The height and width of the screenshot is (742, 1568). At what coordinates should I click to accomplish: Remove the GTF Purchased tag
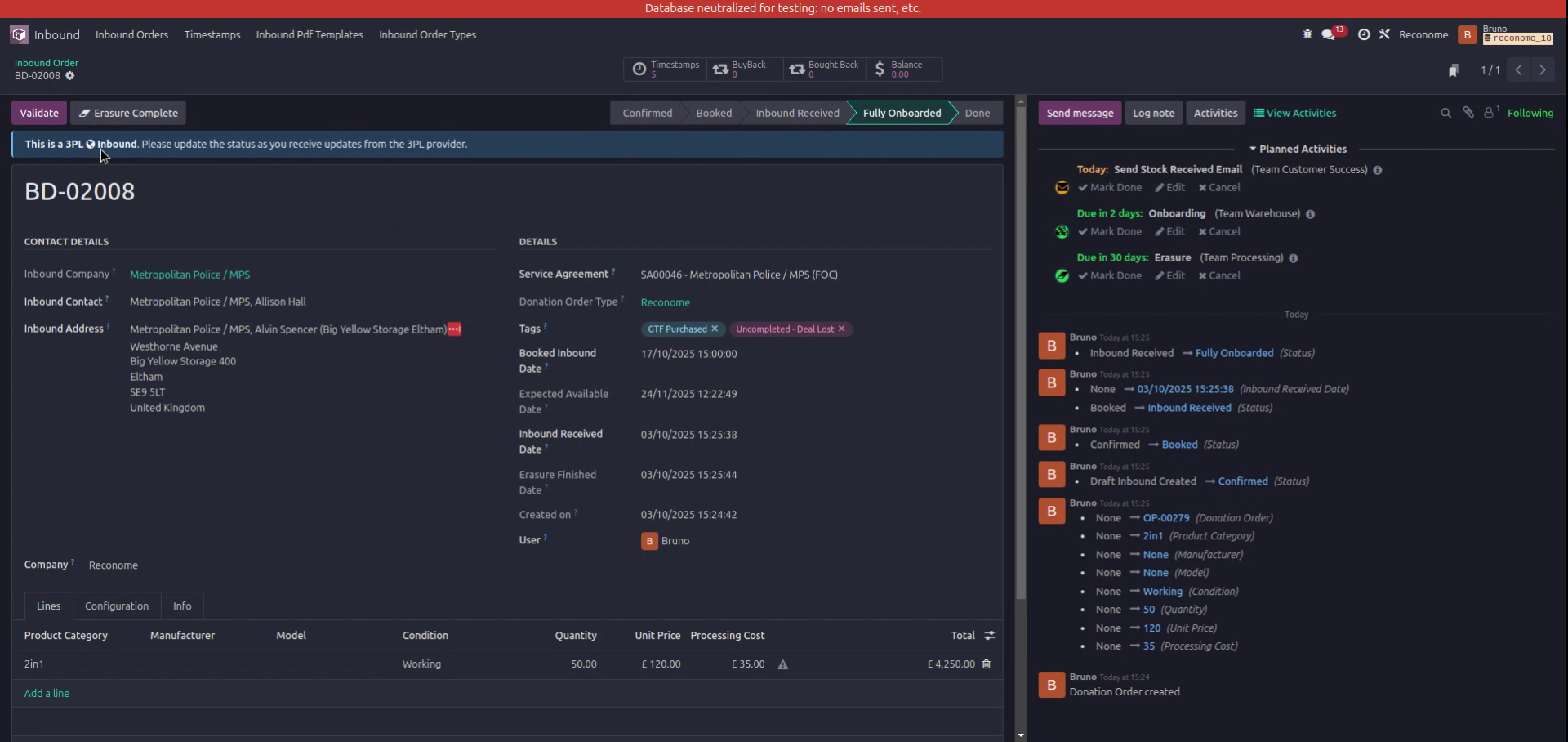715,329
